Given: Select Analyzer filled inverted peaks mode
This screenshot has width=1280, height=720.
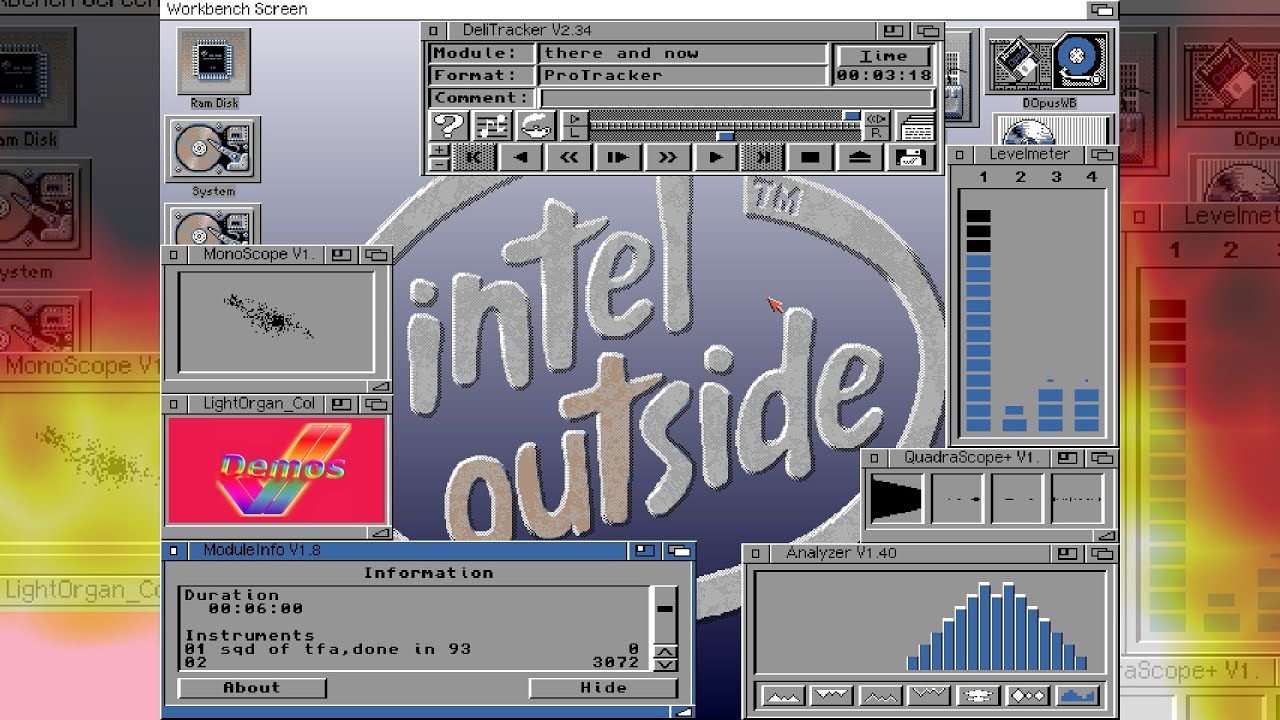Looking at the screenshot, I should [x=831, y=695].
